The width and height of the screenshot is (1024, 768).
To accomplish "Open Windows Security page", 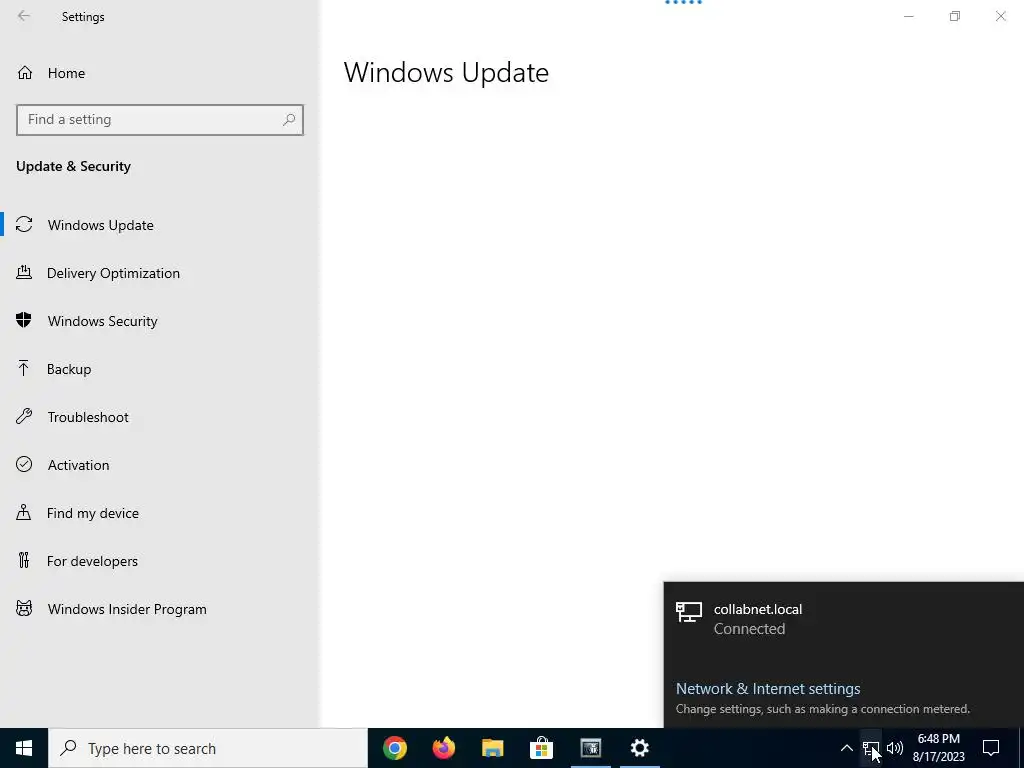I will coord(160,321).
